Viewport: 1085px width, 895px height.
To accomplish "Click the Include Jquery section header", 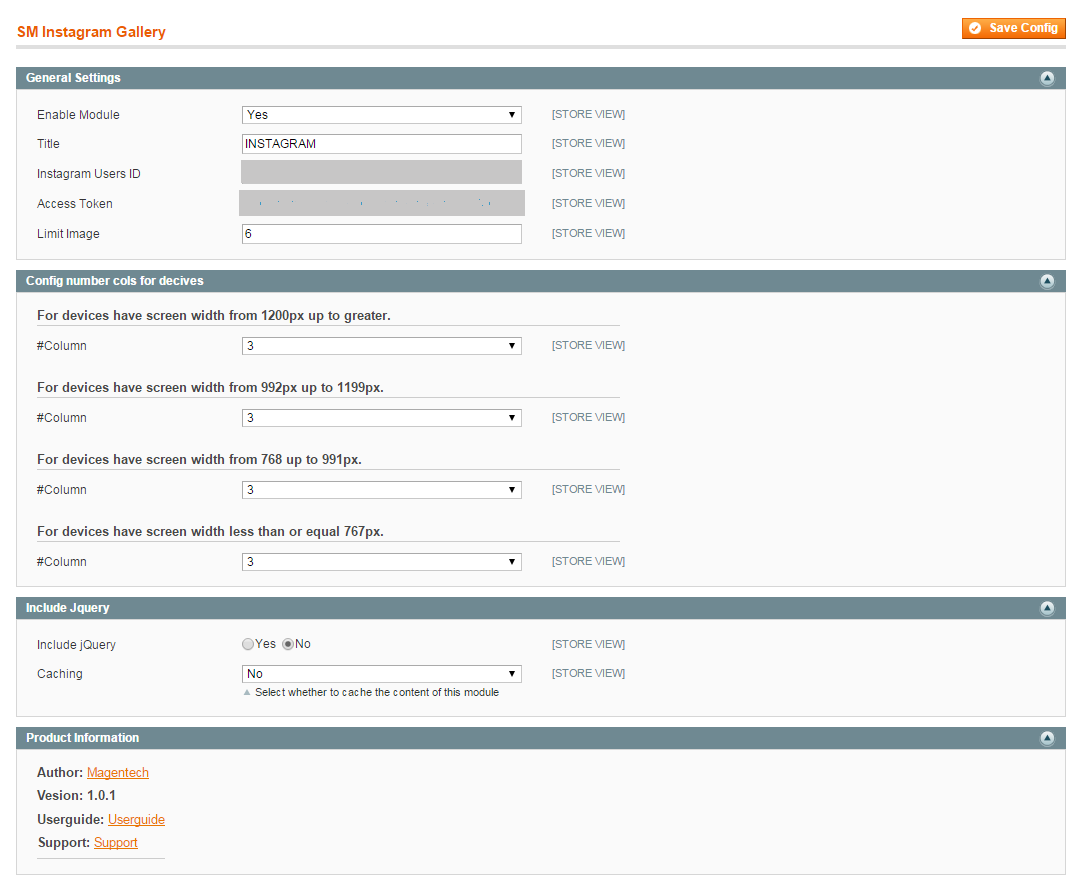I will tap(540, 608).
